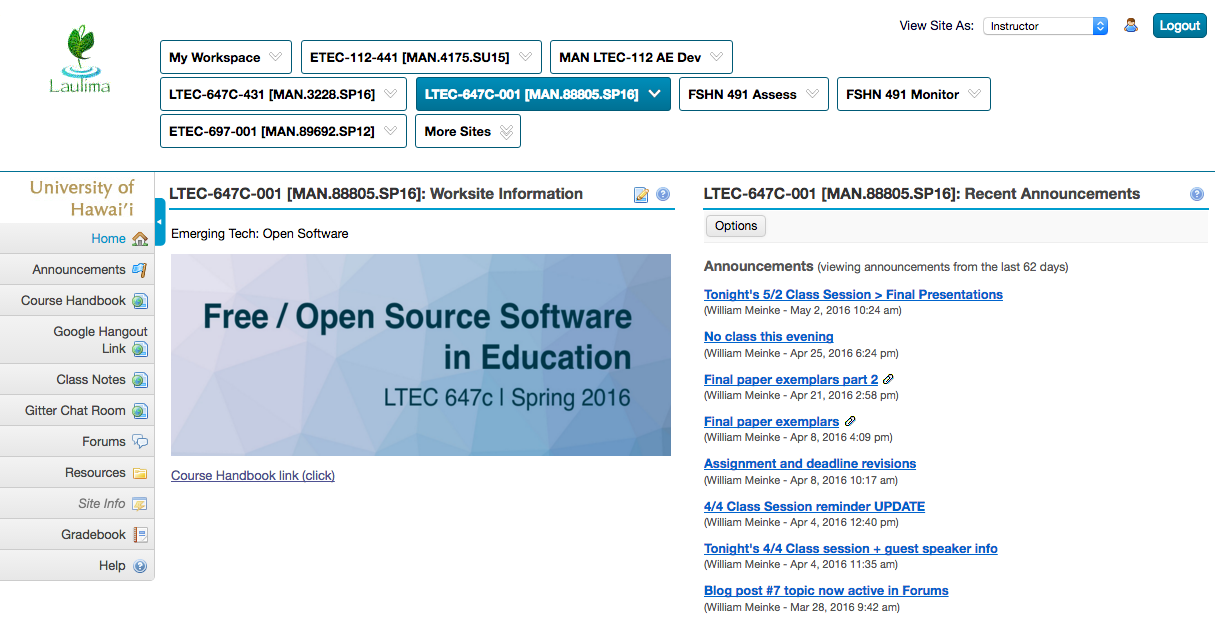Open Gitter Chat Room tool
The image size is (1215, 624).
(76, 411)
